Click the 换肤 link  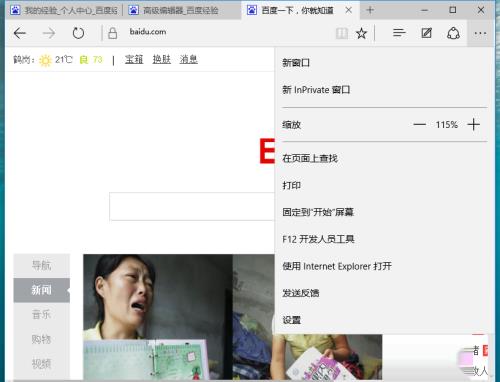tap(162, 59)
